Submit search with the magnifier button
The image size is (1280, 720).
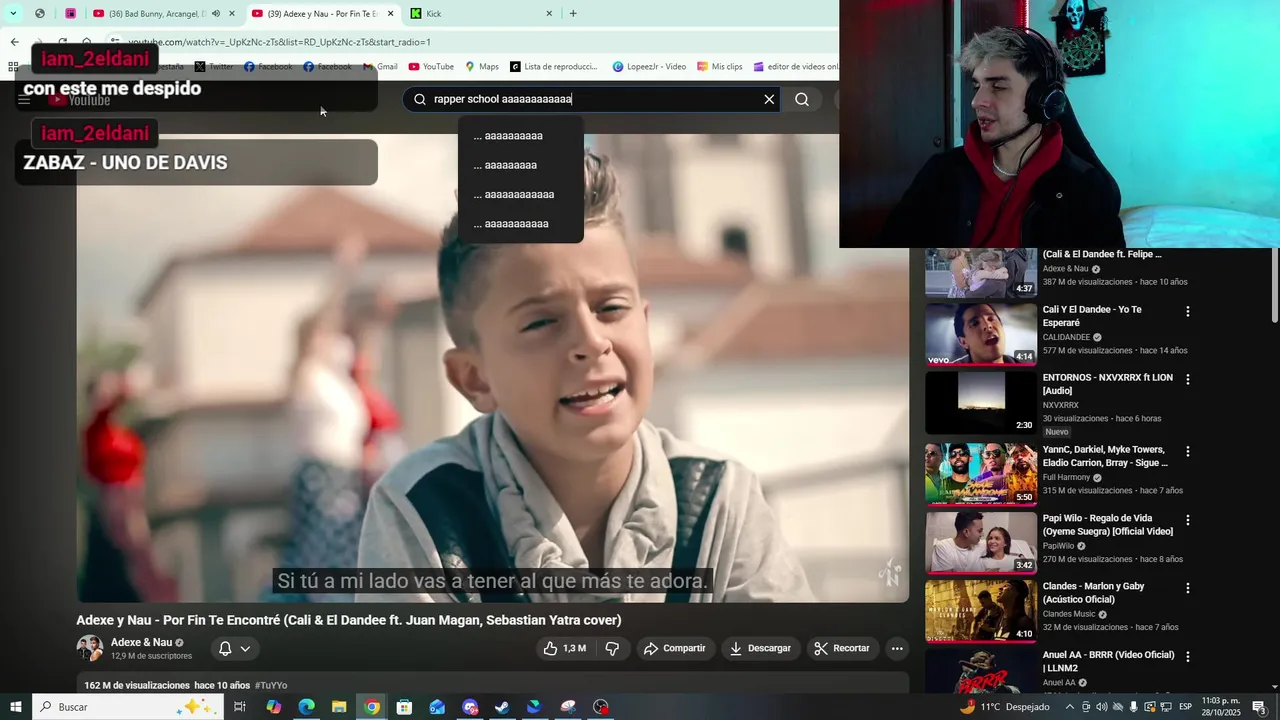[x=802, y=99]
